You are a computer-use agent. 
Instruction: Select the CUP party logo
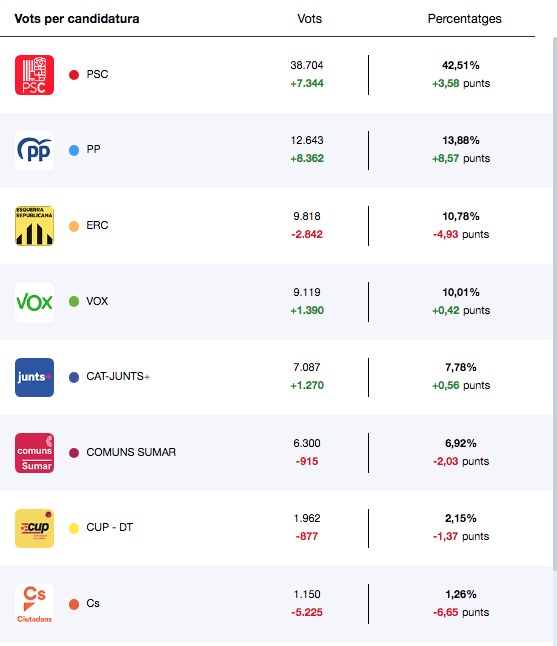coord(35,528)
